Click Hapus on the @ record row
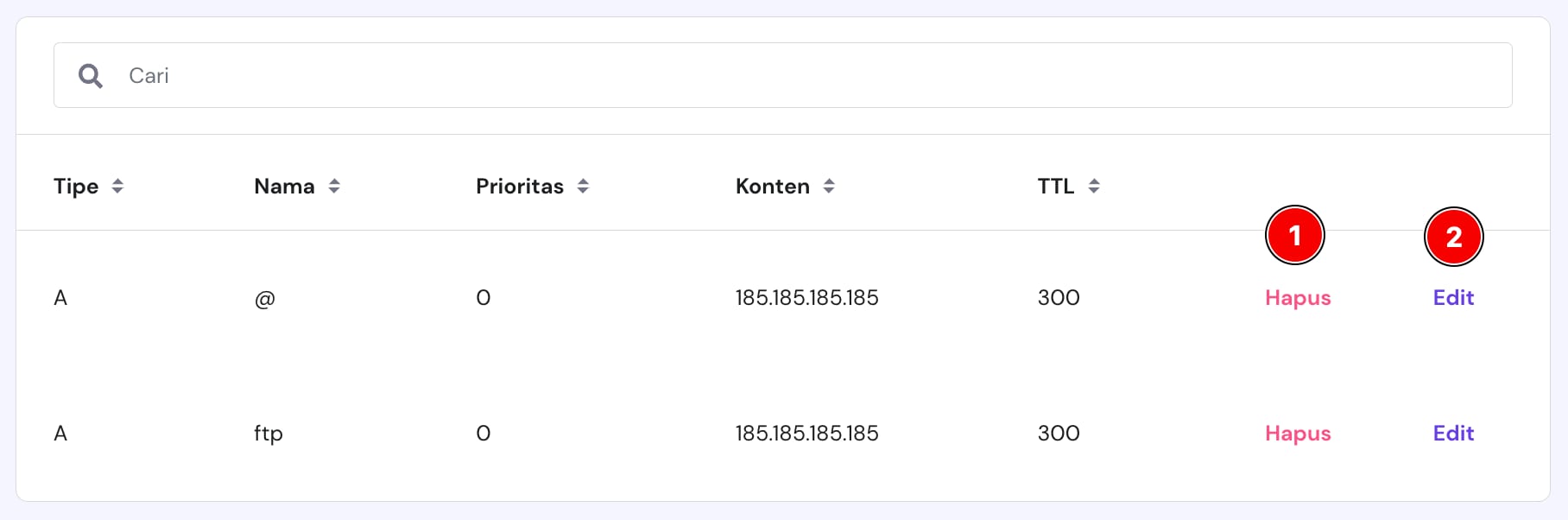 pyautogui.click(x=1298, y=297)
